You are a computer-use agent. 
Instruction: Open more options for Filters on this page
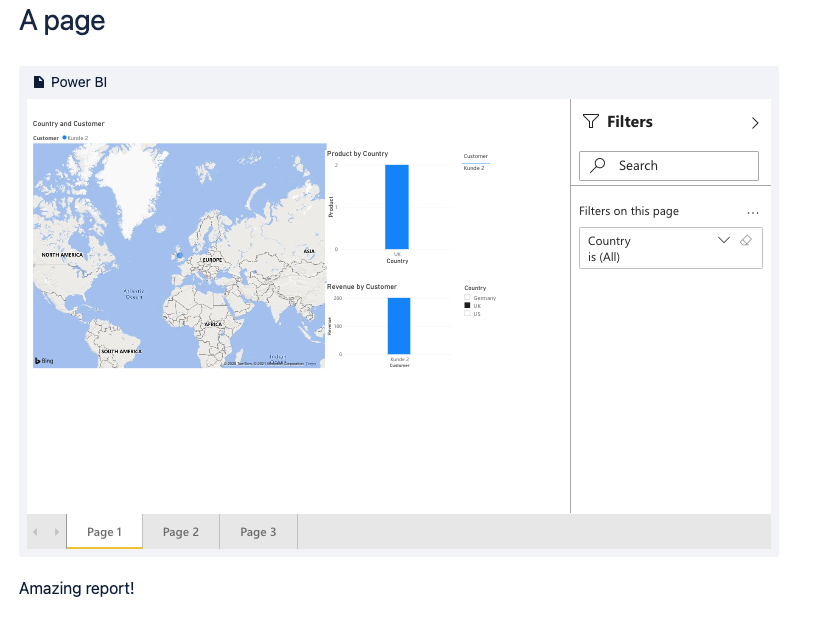pos(753,213)
